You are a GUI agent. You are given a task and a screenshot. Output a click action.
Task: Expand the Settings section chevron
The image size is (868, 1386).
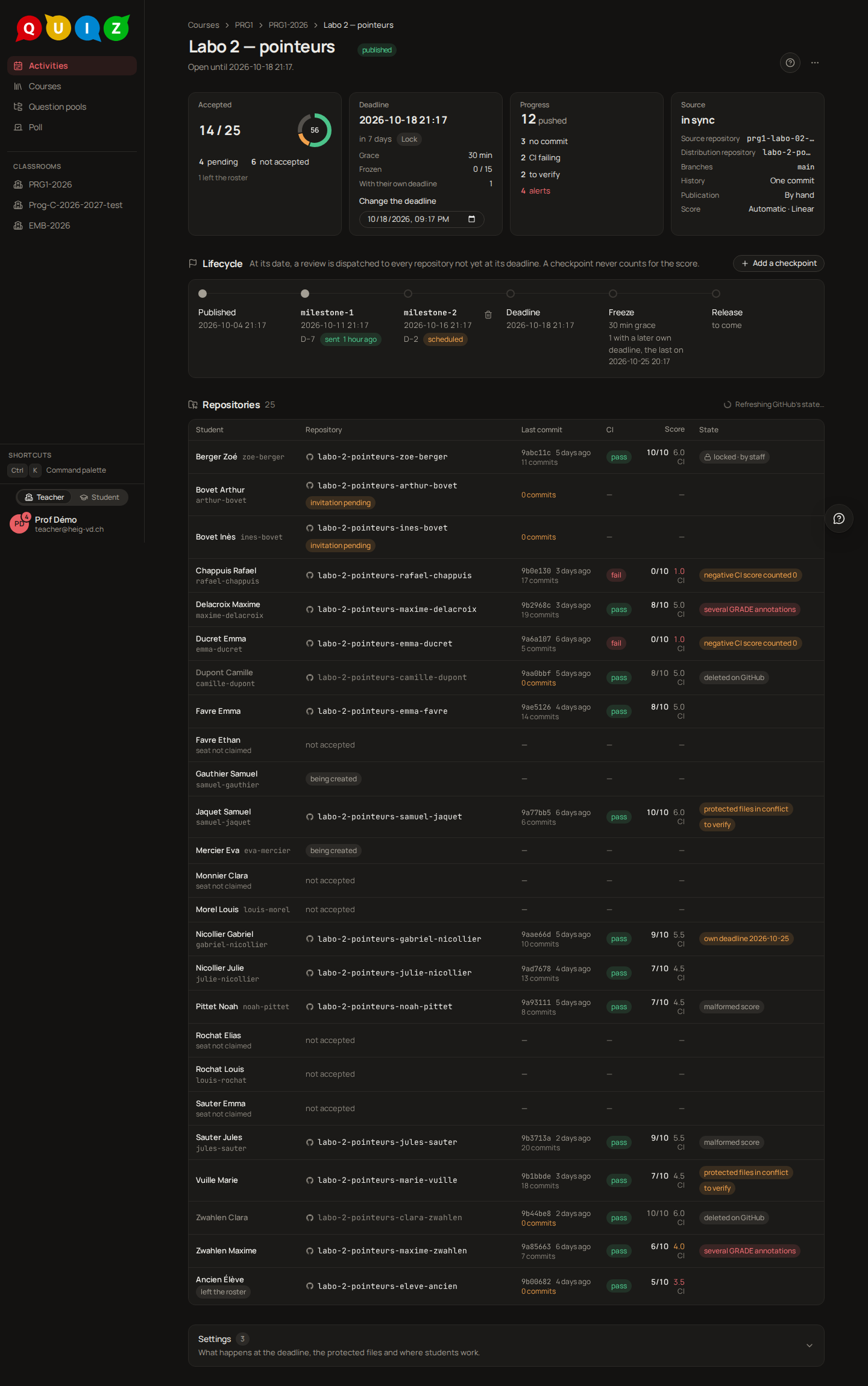(x=810, y=1346)
